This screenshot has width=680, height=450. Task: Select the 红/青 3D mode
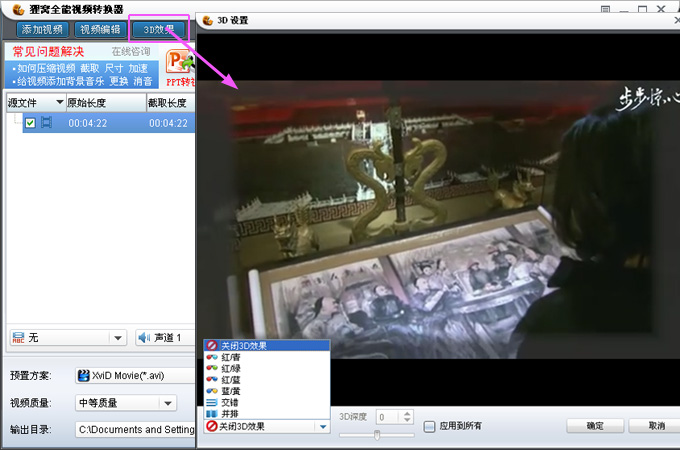[x=267, y=357]
